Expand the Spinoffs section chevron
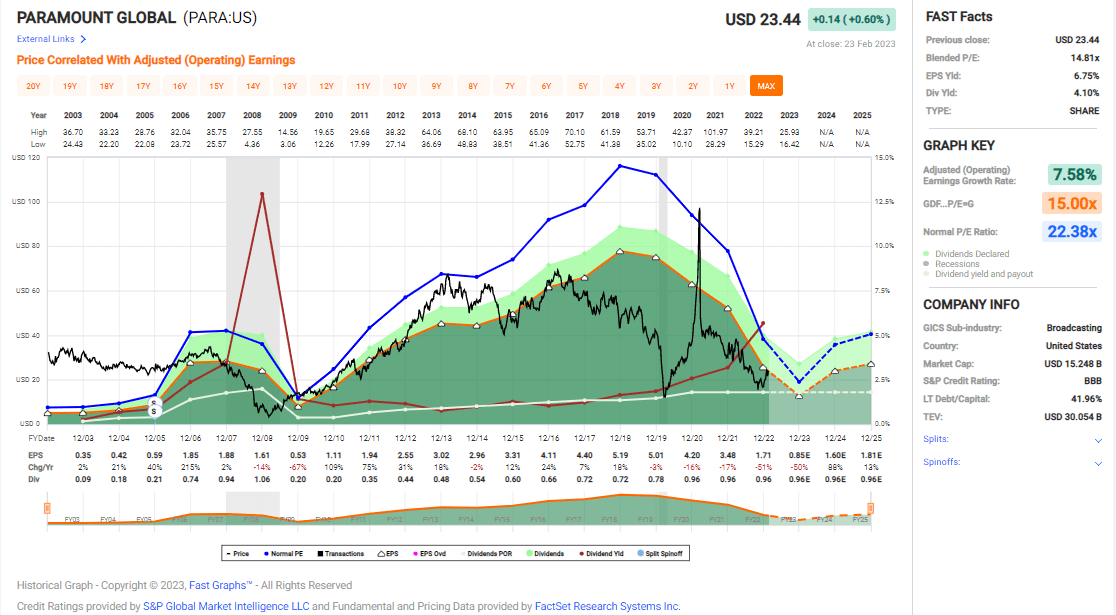The height and width of the screenshot is (615, 1116). coord(1098,463)
